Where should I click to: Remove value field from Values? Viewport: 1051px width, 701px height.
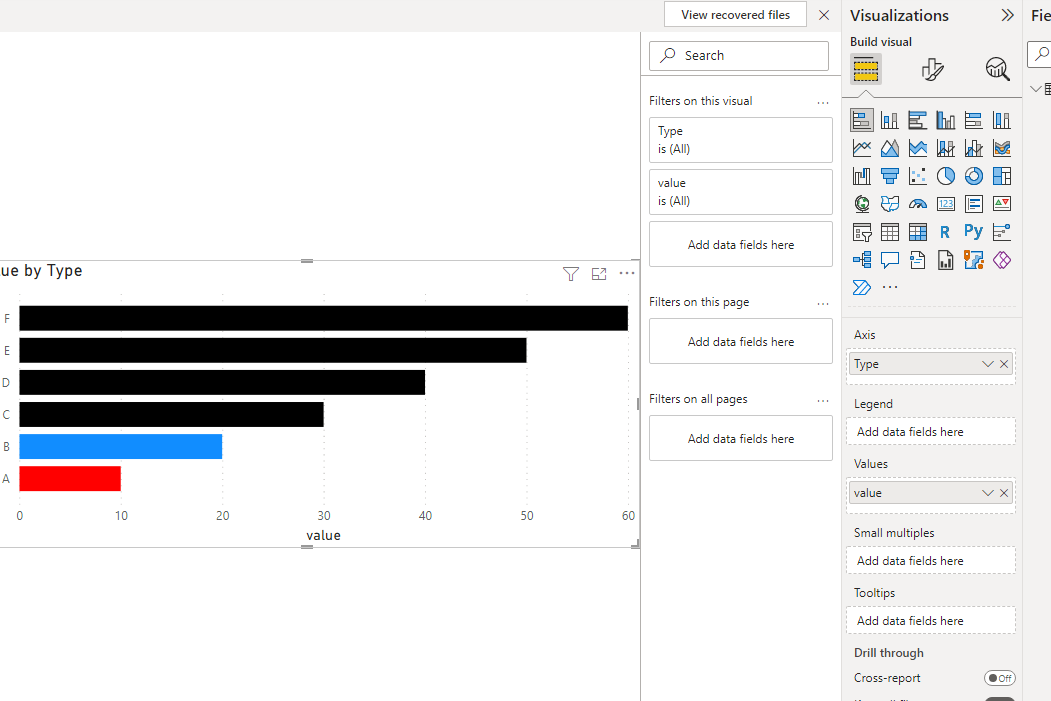click(x=1004, y=493)
